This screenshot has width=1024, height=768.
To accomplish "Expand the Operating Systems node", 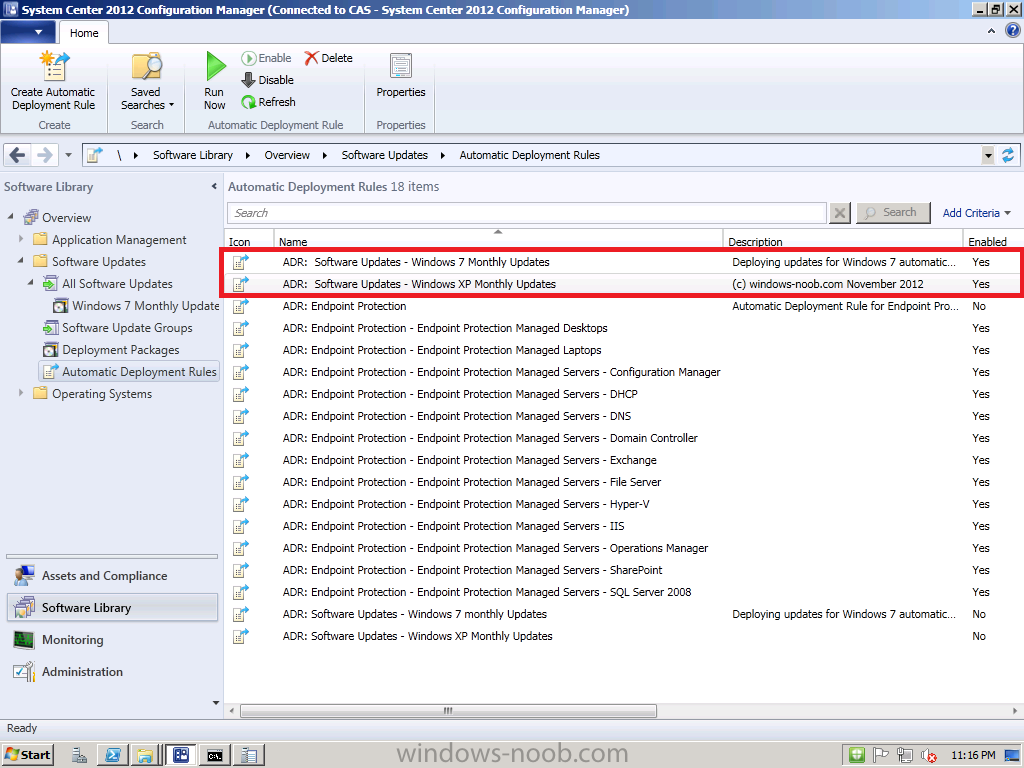I will (21, 393).
